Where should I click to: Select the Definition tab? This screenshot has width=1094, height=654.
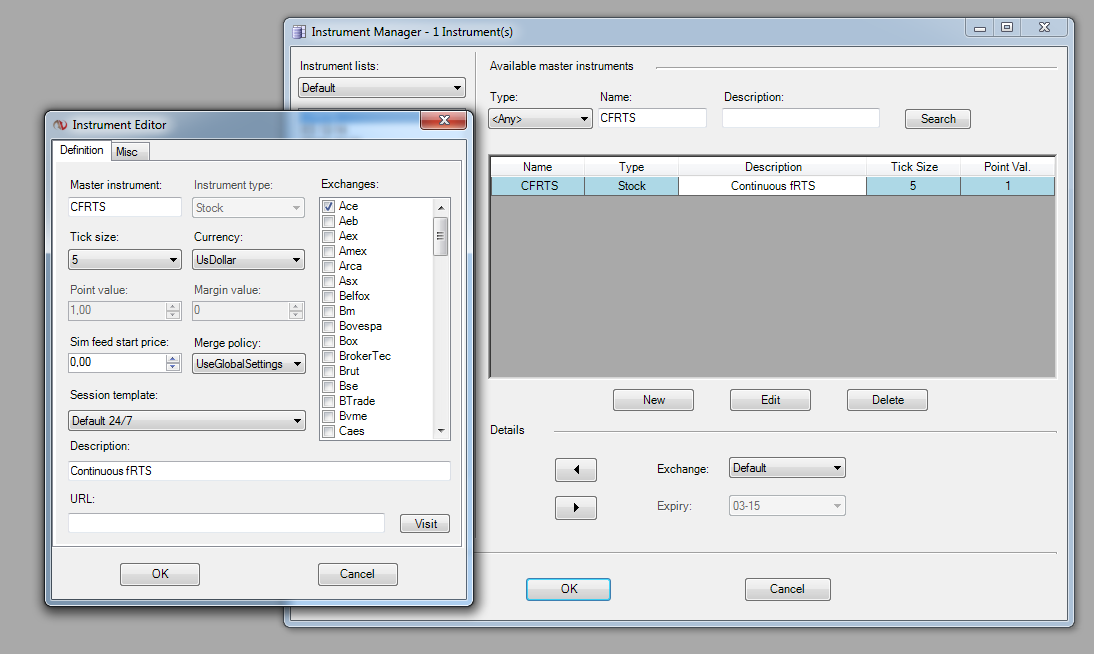82,150
